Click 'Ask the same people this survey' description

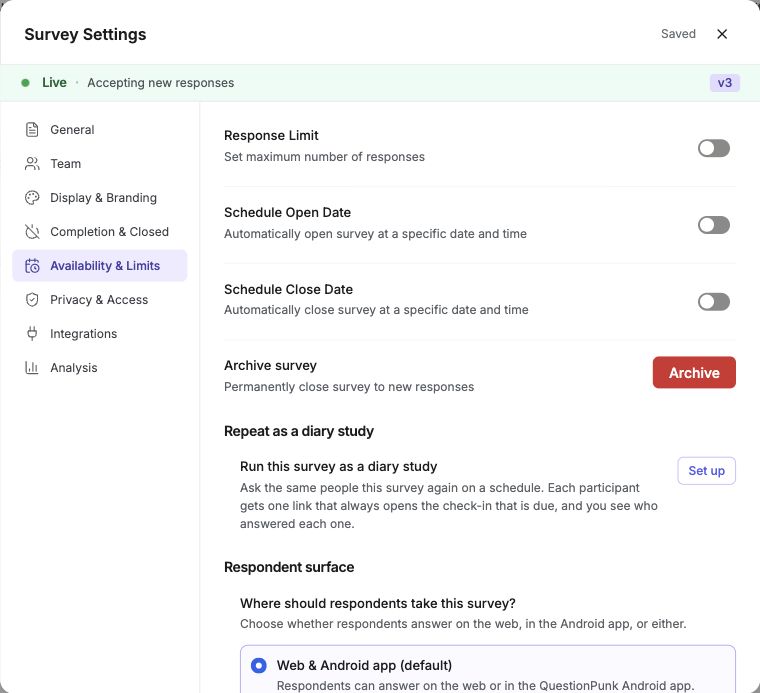coord(449,505)
